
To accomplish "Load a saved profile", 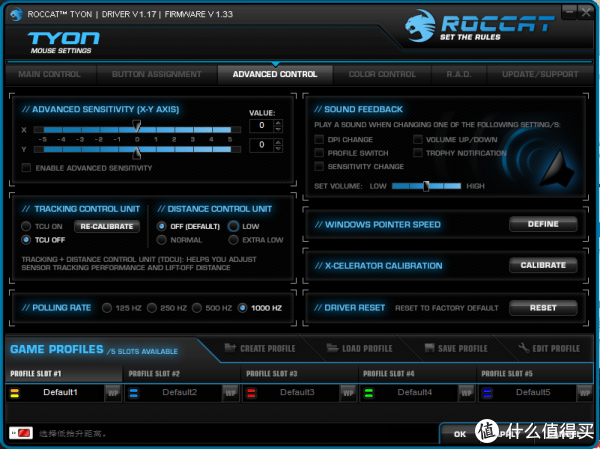I will point(360,348).
